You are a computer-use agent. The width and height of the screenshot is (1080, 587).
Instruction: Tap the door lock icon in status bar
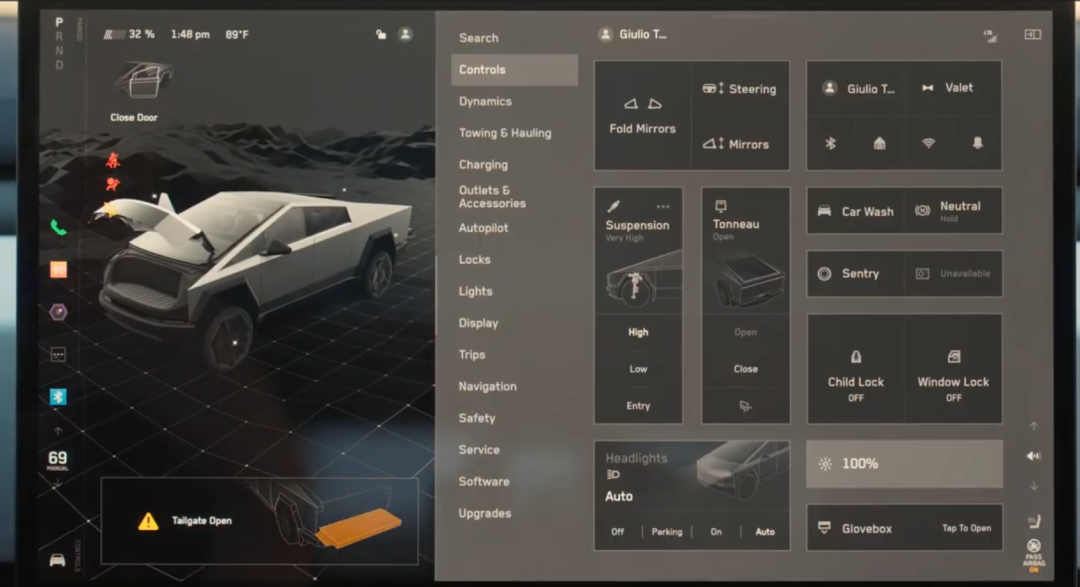381,34
